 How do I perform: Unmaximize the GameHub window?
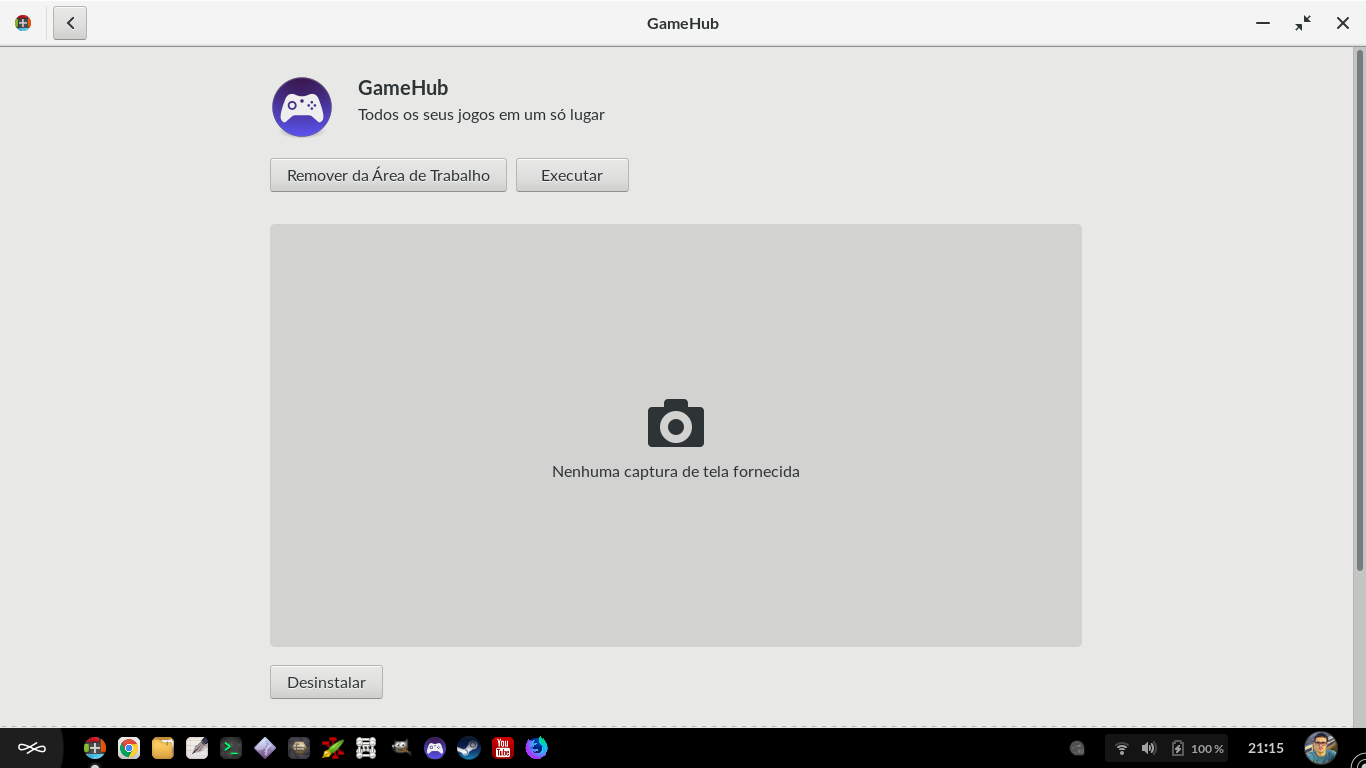coord(1303,23)
